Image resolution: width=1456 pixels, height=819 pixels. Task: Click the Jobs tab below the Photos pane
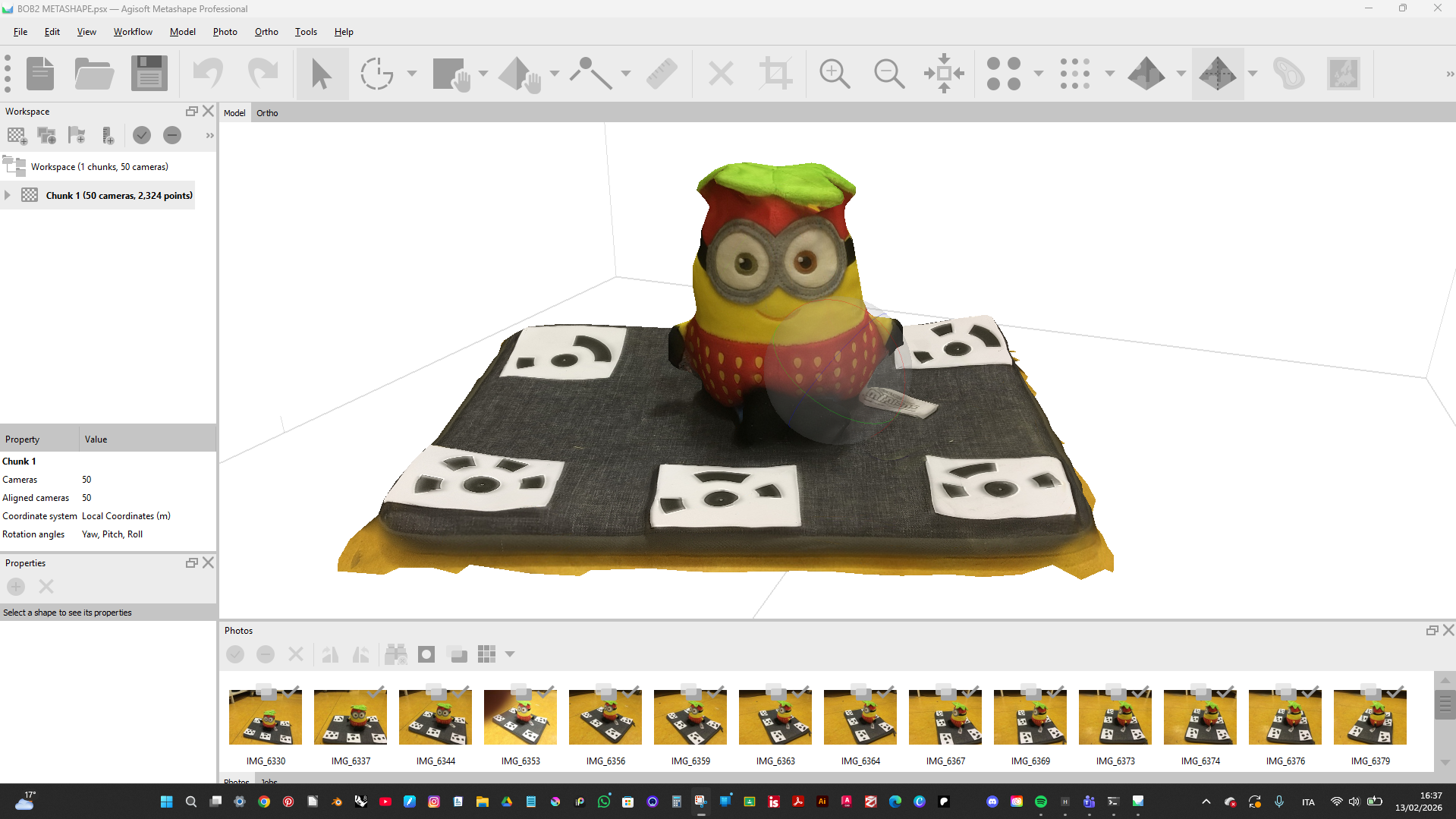[269, 782]
